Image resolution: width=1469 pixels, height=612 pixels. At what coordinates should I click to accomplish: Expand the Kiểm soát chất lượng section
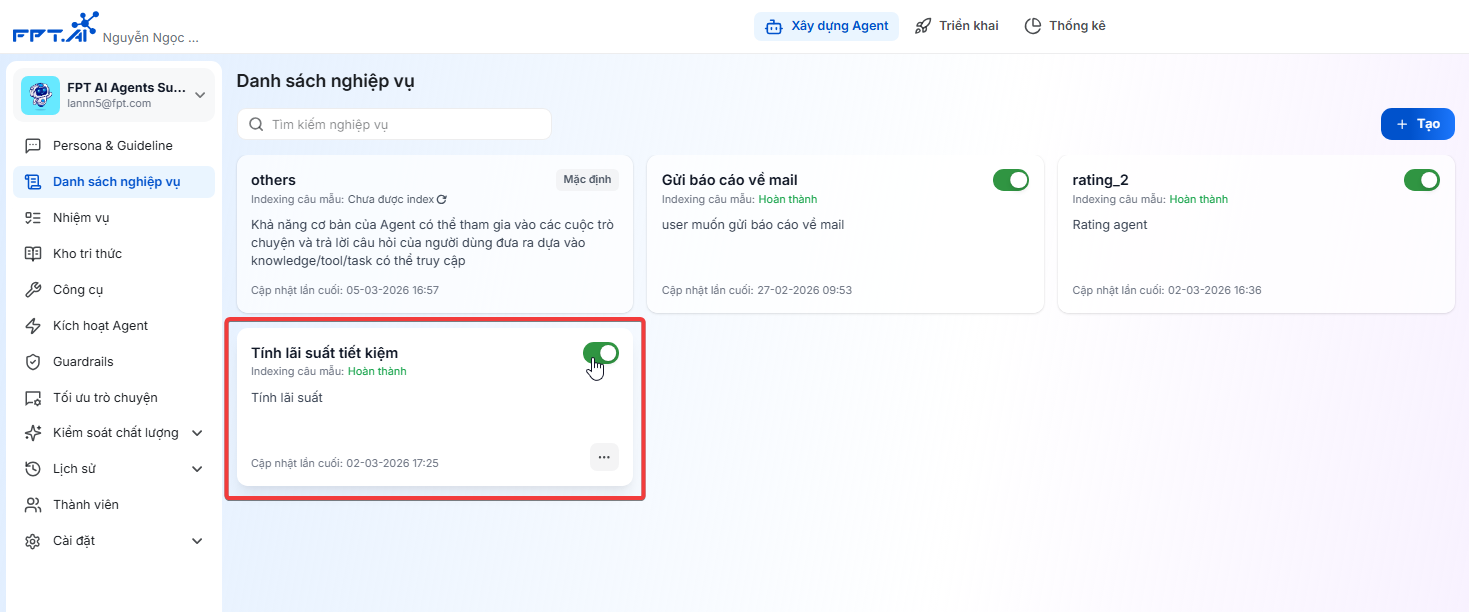pos(197,433)
